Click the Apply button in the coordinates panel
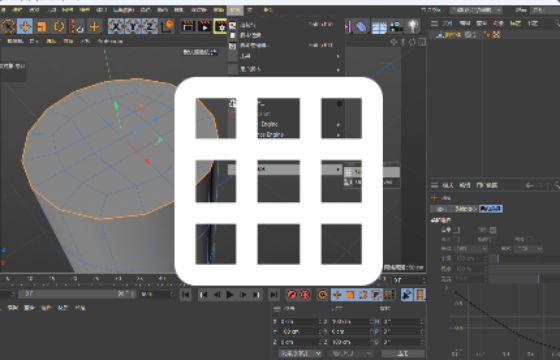Screen dimensions: 560x360 click(403, 354)
